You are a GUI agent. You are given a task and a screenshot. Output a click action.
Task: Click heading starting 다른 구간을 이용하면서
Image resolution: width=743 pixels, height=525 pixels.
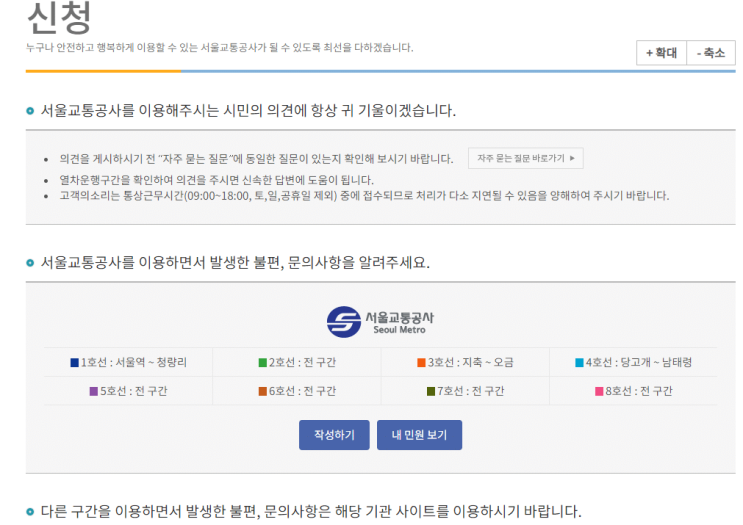click(311, 511)
